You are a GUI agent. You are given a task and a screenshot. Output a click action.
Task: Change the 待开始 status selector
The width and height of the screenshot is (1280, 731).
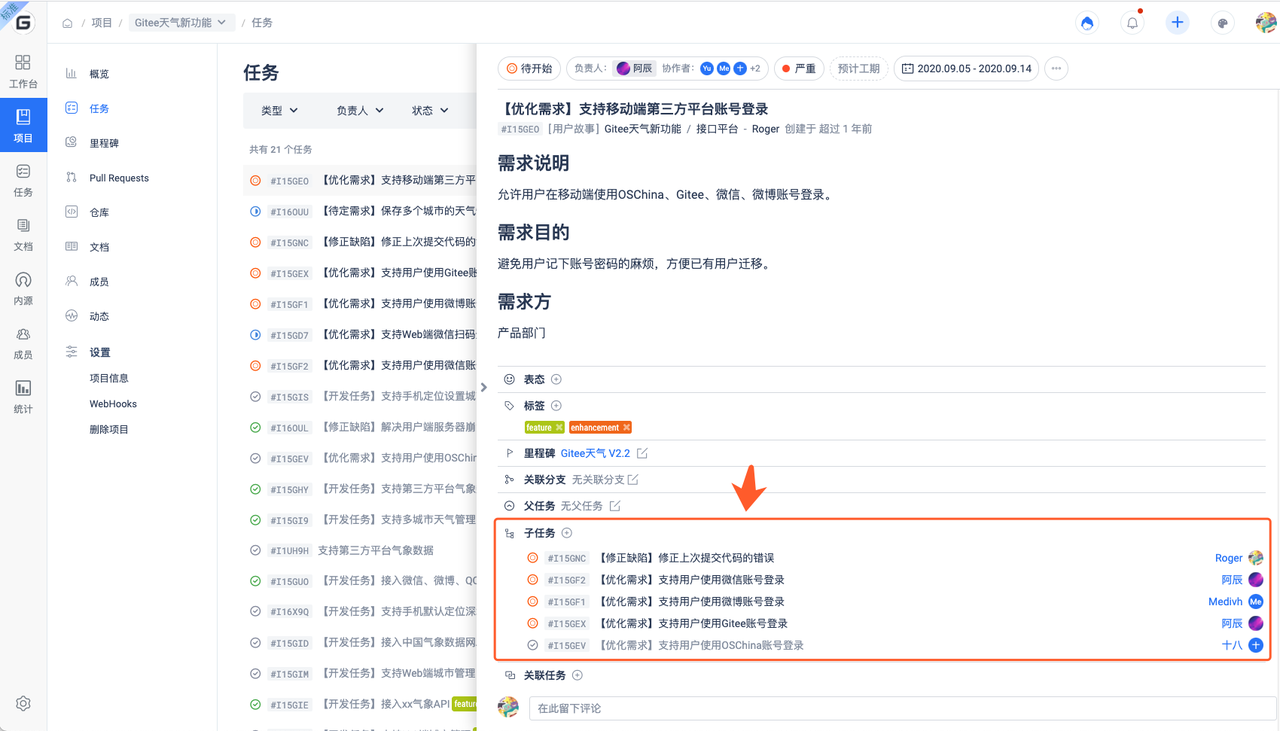click(x=529, y=69)
